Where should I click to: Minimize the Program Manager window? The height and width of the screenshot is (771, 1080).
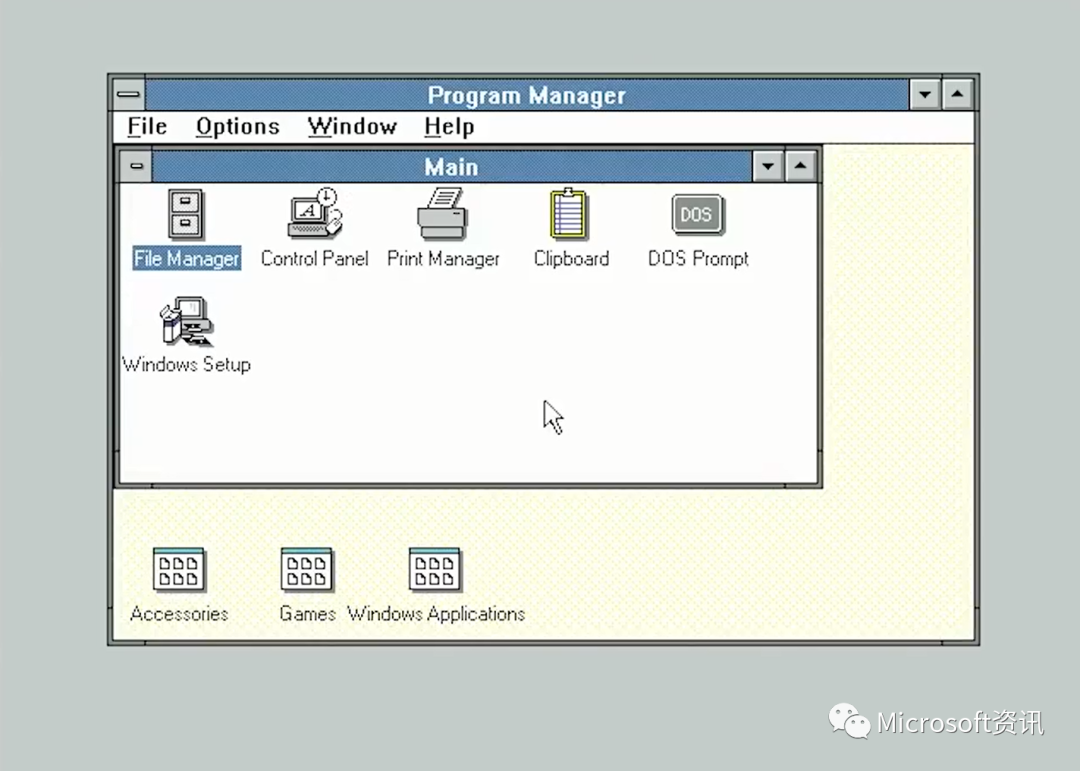pyautogui.click(x=925, y=94)
